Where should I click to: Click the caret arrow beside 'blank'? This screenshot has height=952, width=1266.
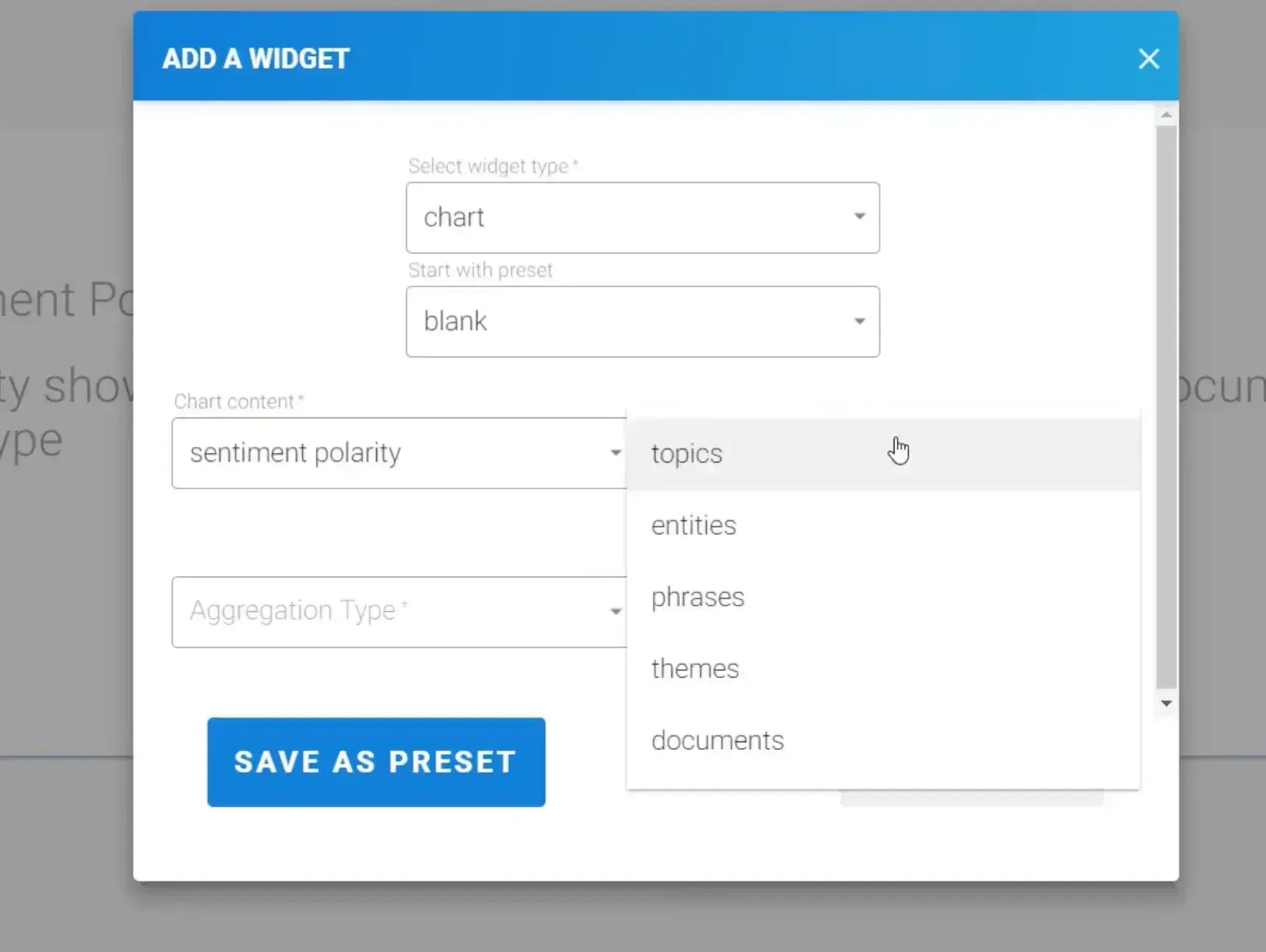[859, 321]
